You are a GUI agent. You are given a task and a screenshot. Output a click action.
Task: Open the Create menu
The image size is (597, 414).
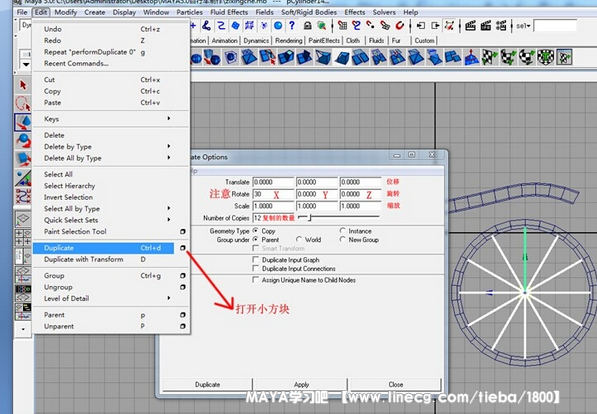coord(95,12)
